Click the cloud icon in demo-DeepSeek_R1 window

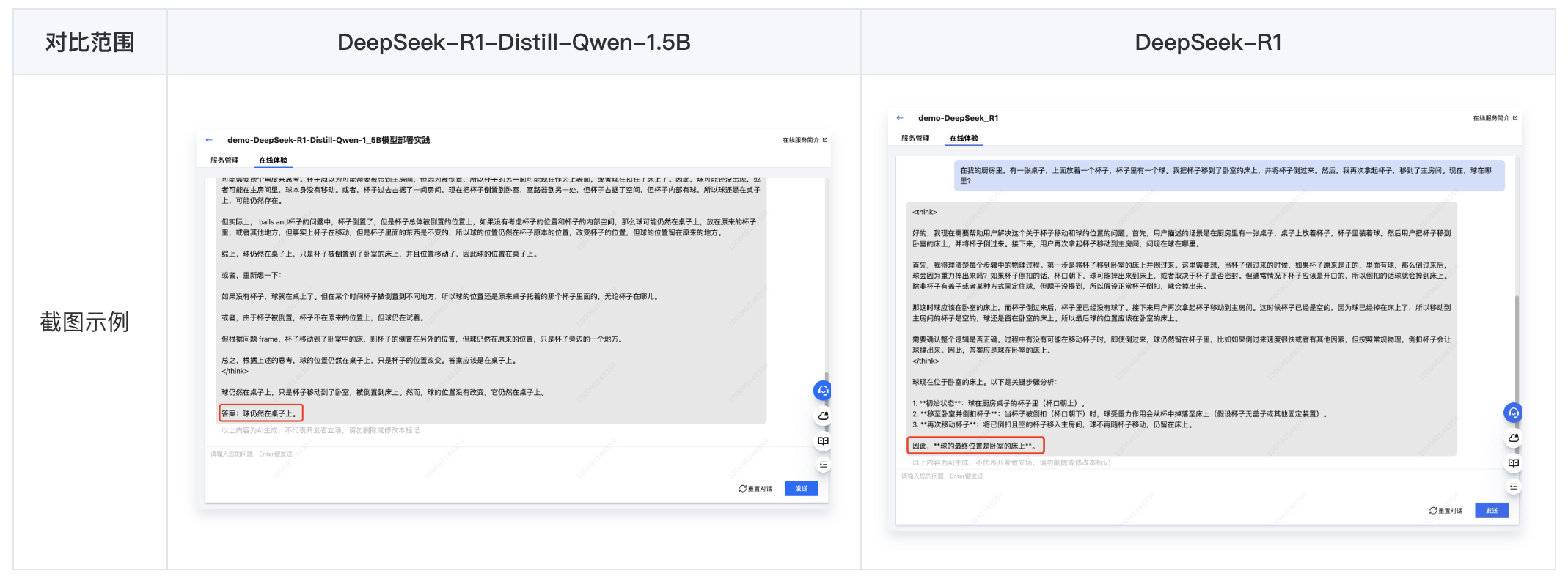1513,438
